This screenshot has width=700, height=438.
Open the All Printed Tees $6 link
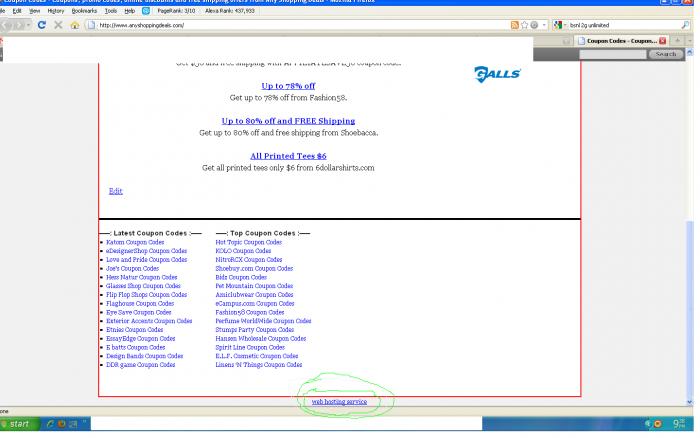click(288, 156)
